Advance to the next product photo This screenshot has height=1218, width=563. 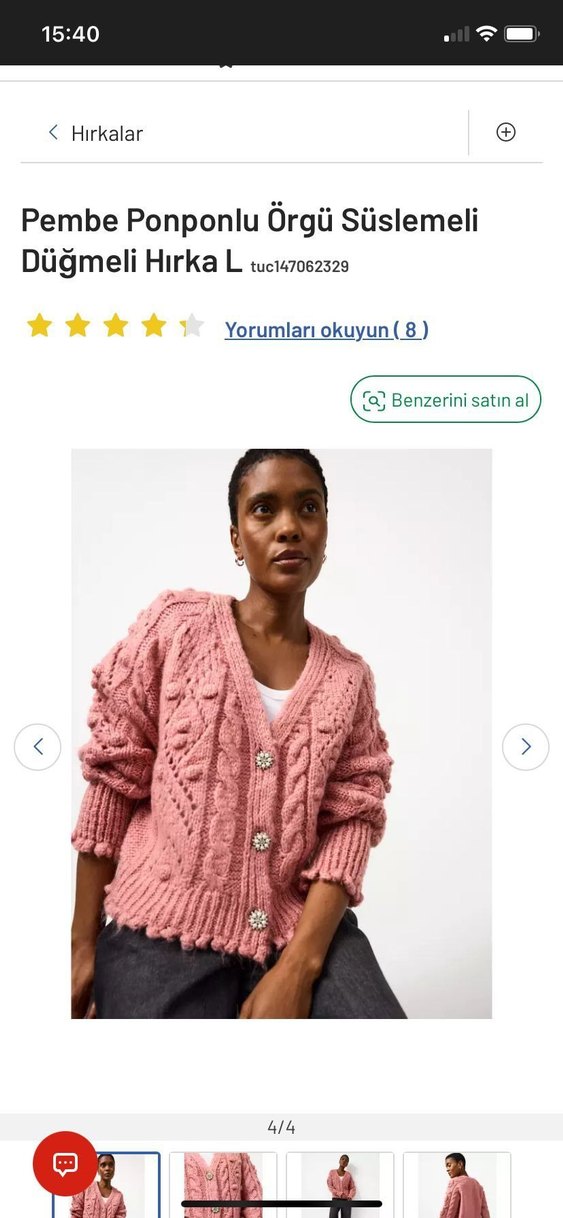(525, 746)
